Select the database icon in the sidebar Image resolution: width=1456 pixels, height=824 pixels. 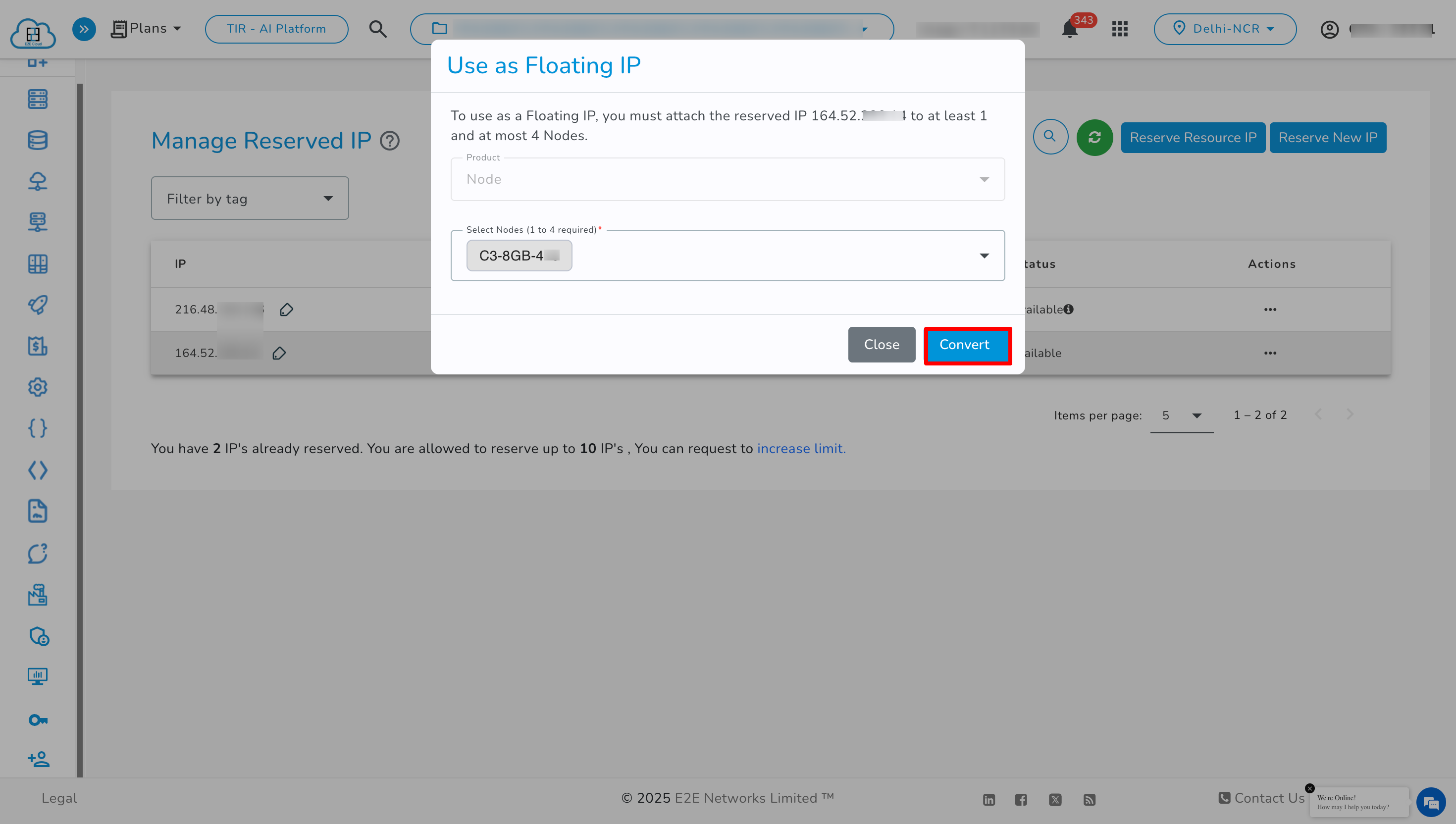click(37, 140)
